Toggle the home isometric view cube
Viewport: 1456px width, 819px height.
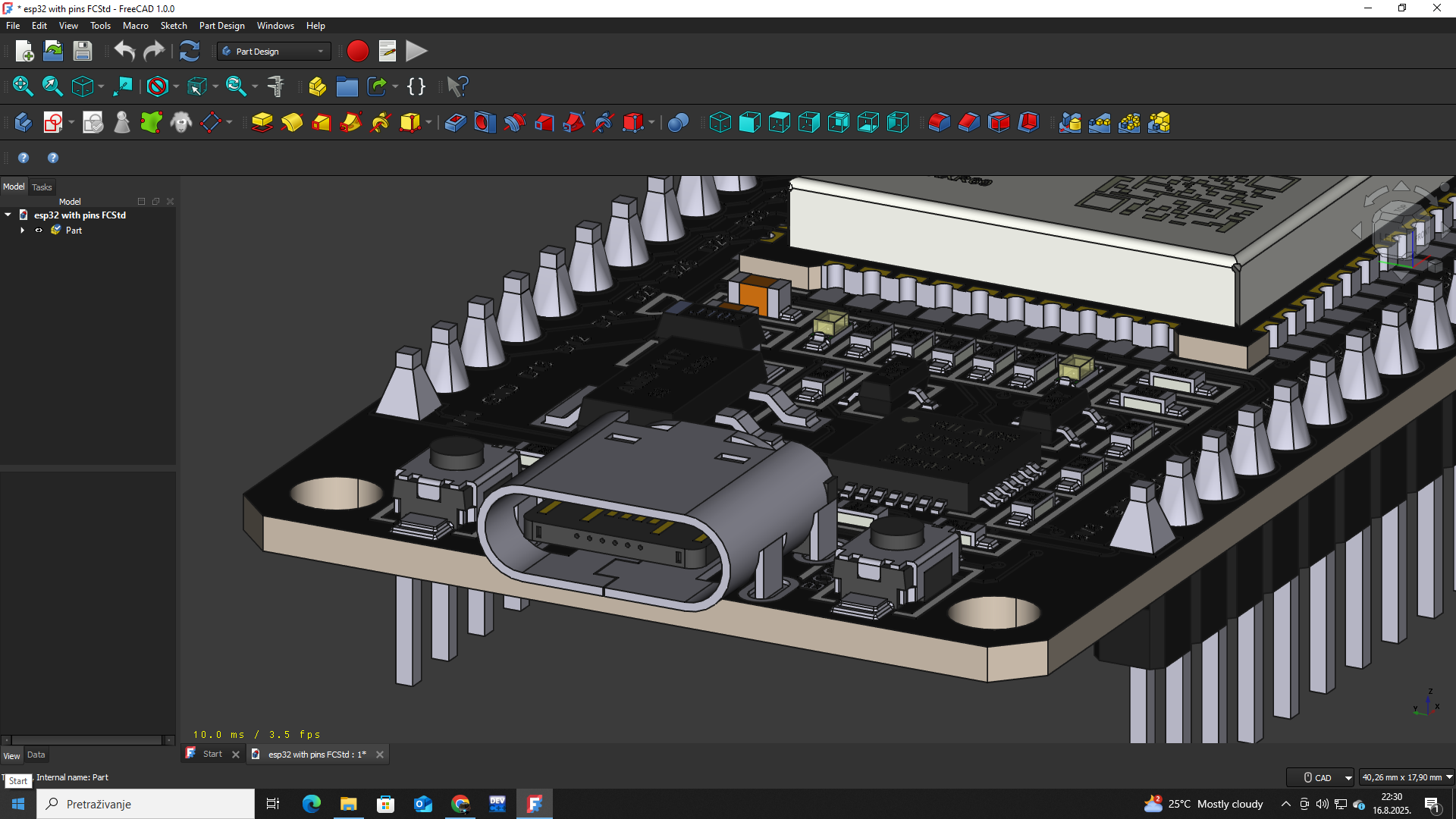(82, 86)
